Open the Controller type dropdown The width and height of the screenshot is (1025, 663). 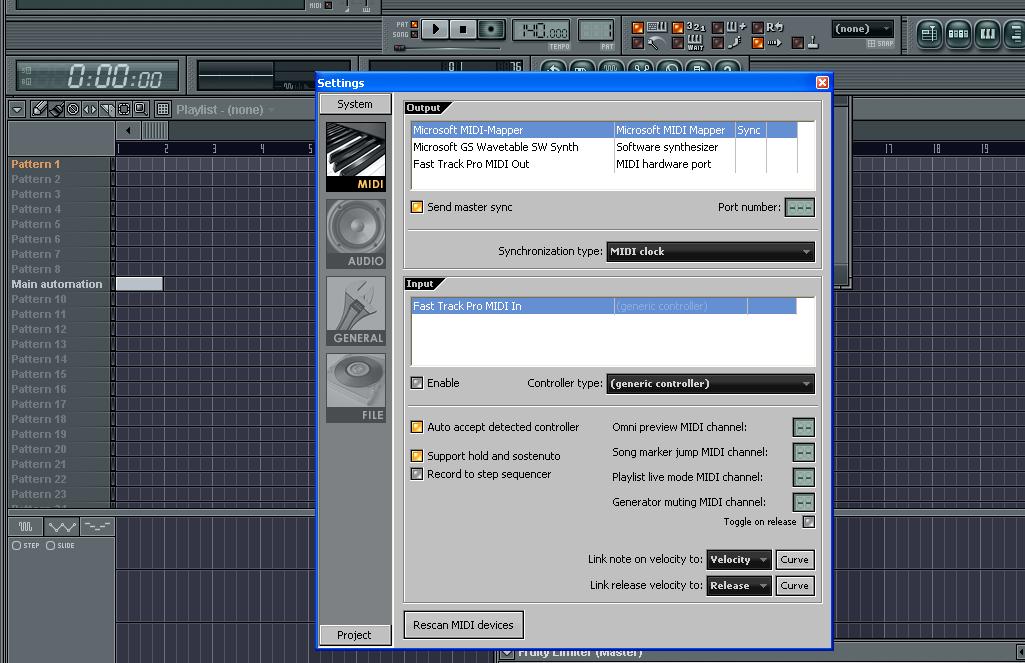click(710, 384)
